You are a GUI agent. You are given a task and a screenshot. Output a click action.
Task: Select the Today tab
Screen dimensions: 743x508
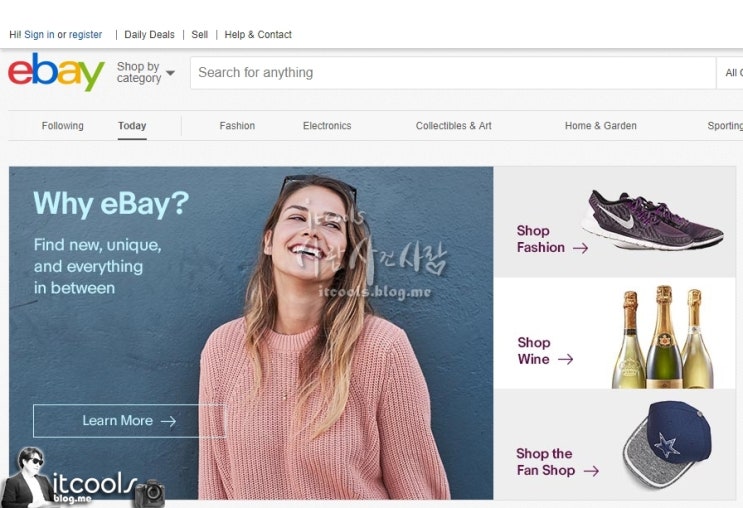click(132, 126)
